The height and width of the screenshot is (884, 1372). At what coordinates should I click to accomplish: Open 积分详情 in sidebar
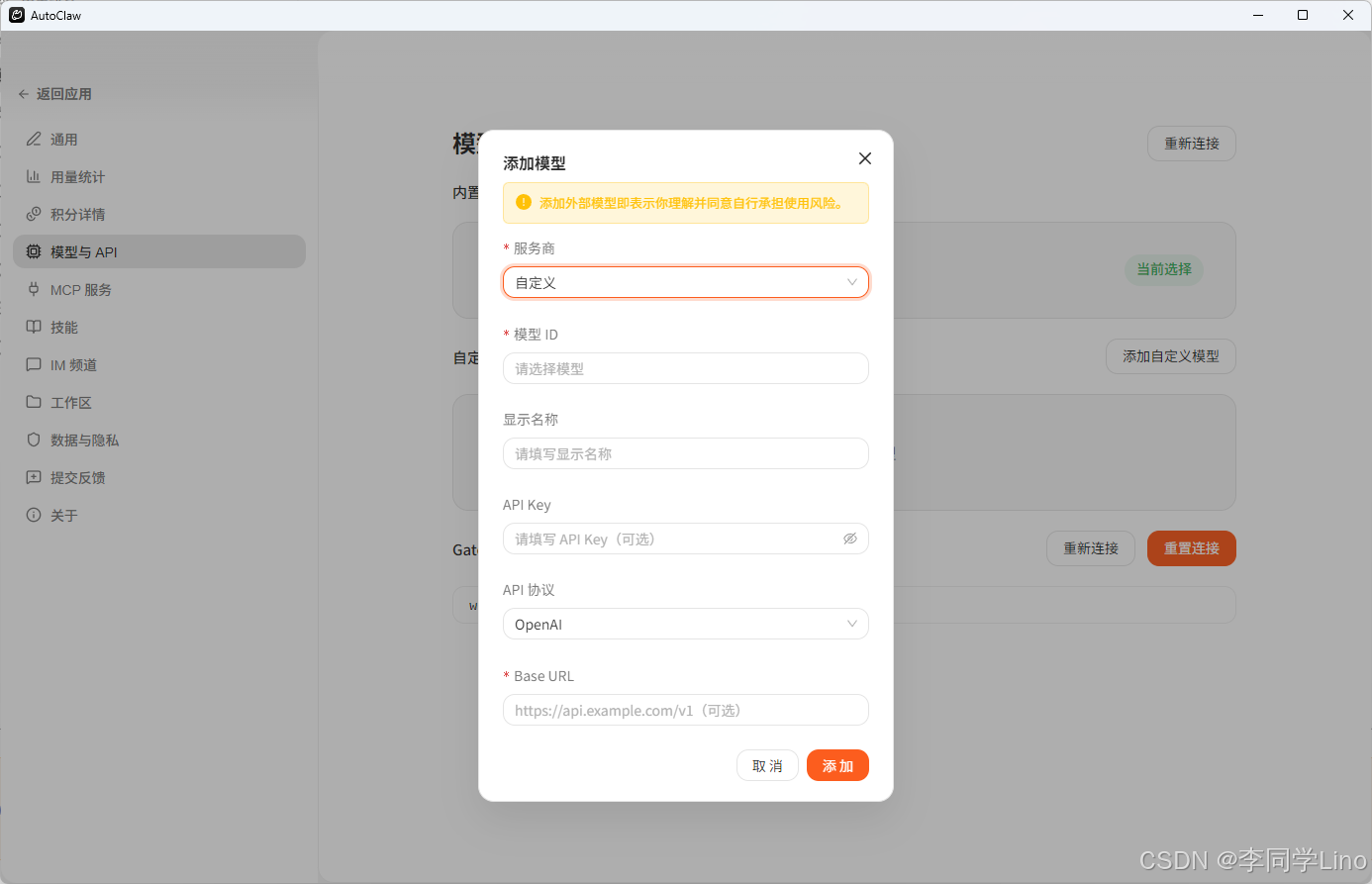pos(159,215)
